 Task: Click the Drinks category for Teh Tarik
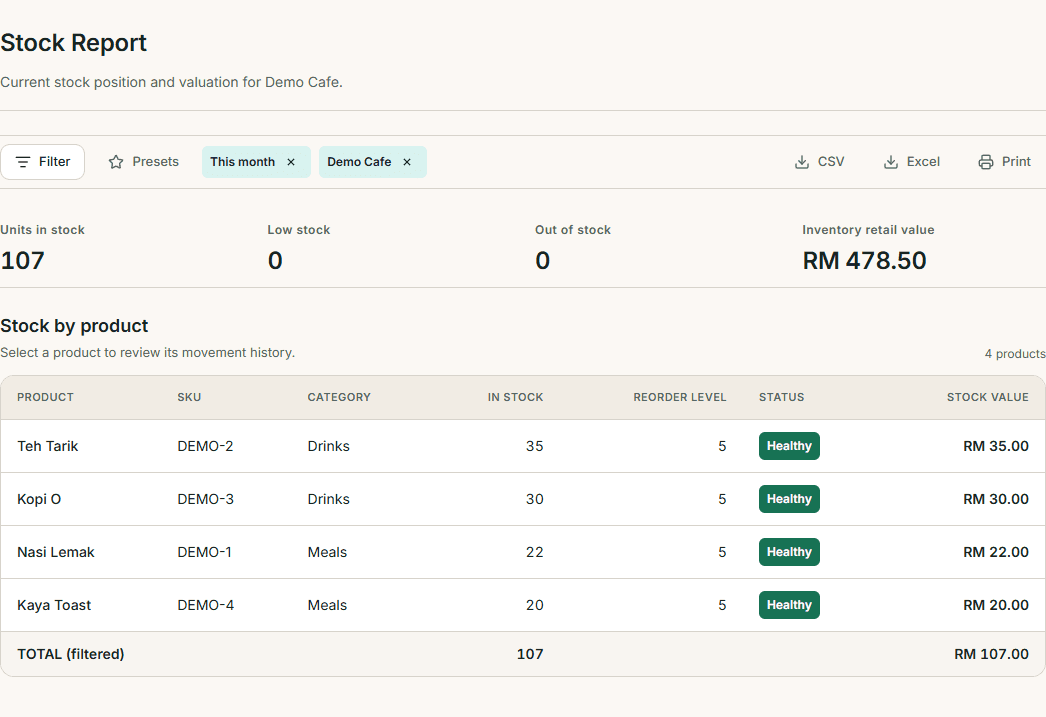click(x=328, y=446)
